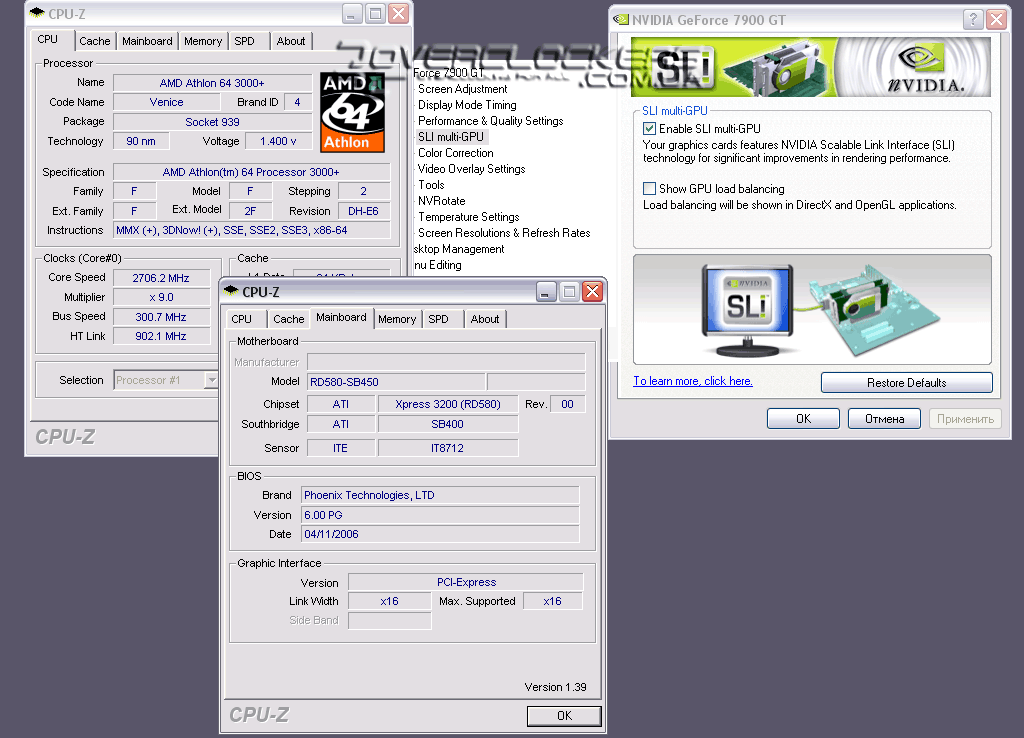Screen dimensions: 1024x738
Task: Select Mainboard tab in front CPU-Z window
Action: click(342, 317)
